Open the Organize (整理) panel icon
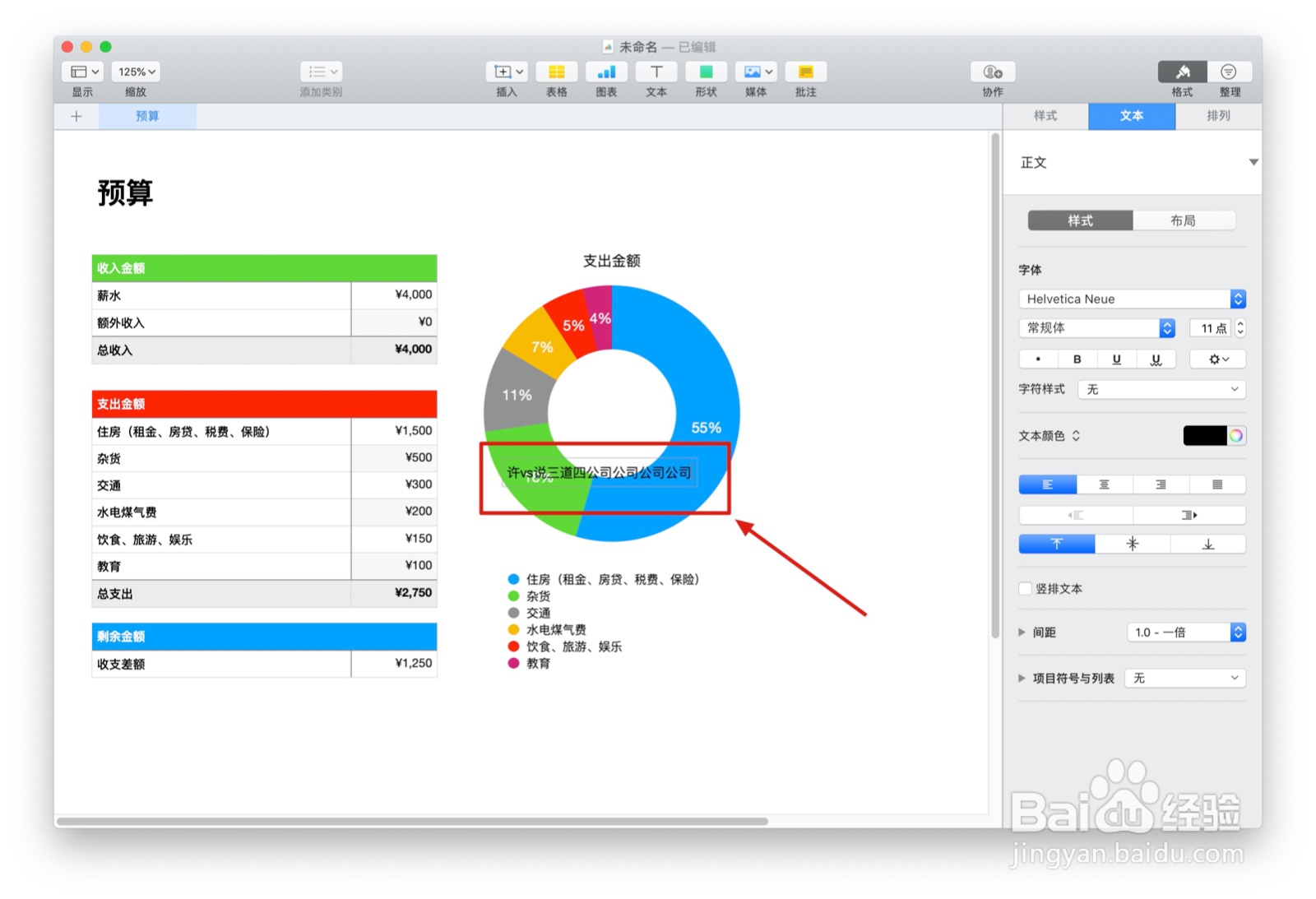This screenshot has width=1316, height=899. tap(1229, 72)
